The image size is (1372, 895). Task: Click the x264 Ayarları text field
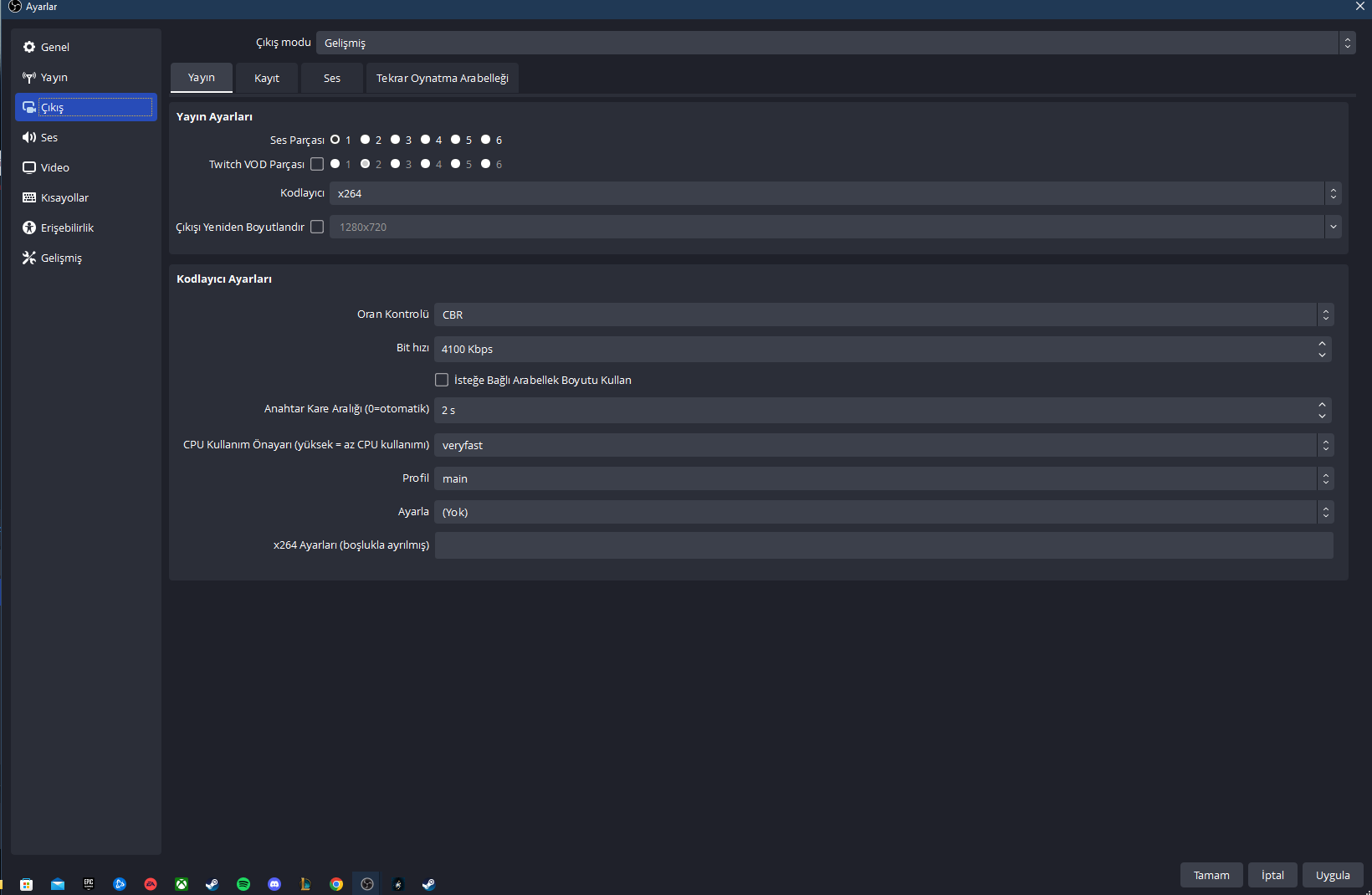pyautogui.click(x=884, y=545)
